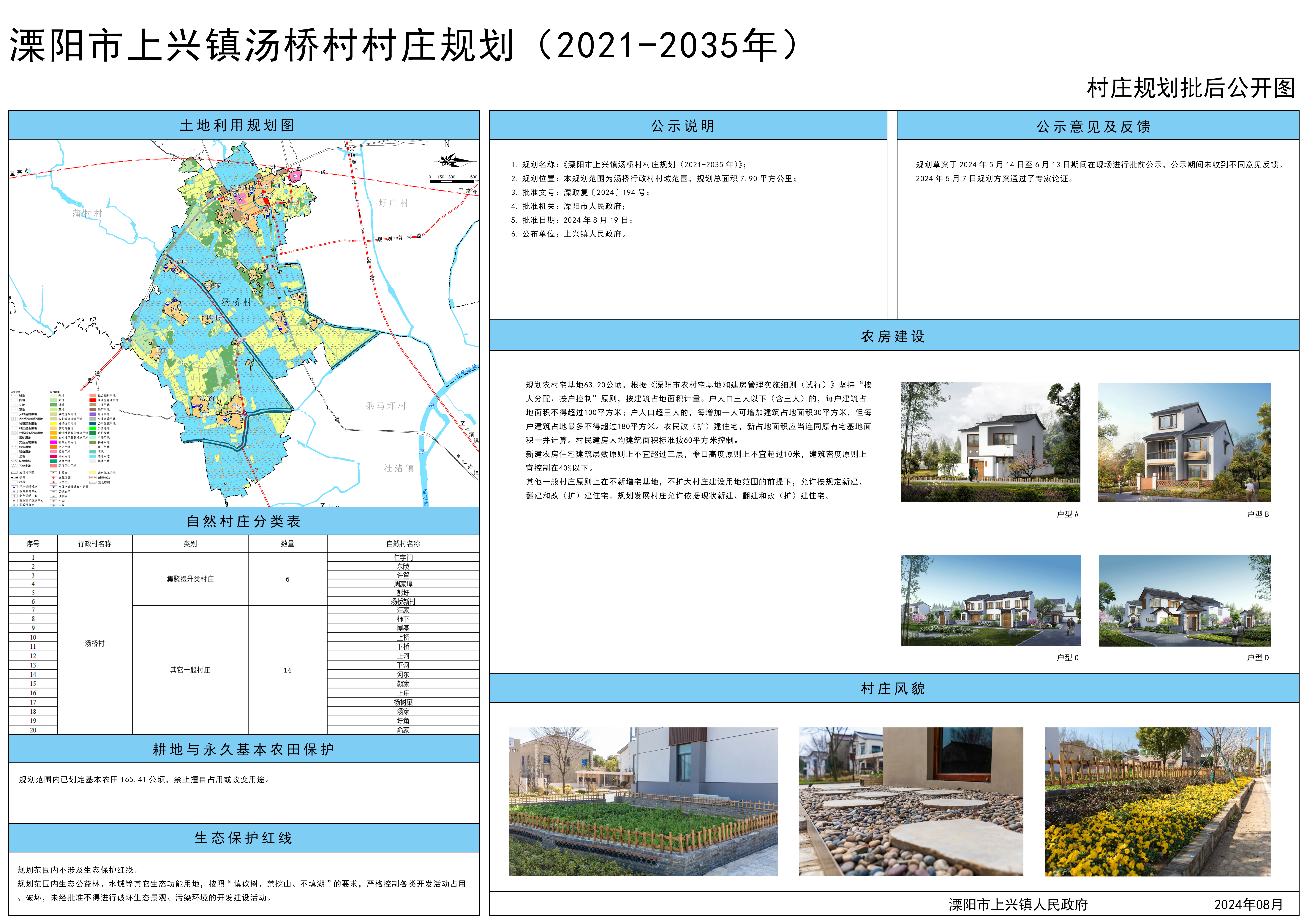Click the 综合服务中心 legend symbol

click(14, 491)
